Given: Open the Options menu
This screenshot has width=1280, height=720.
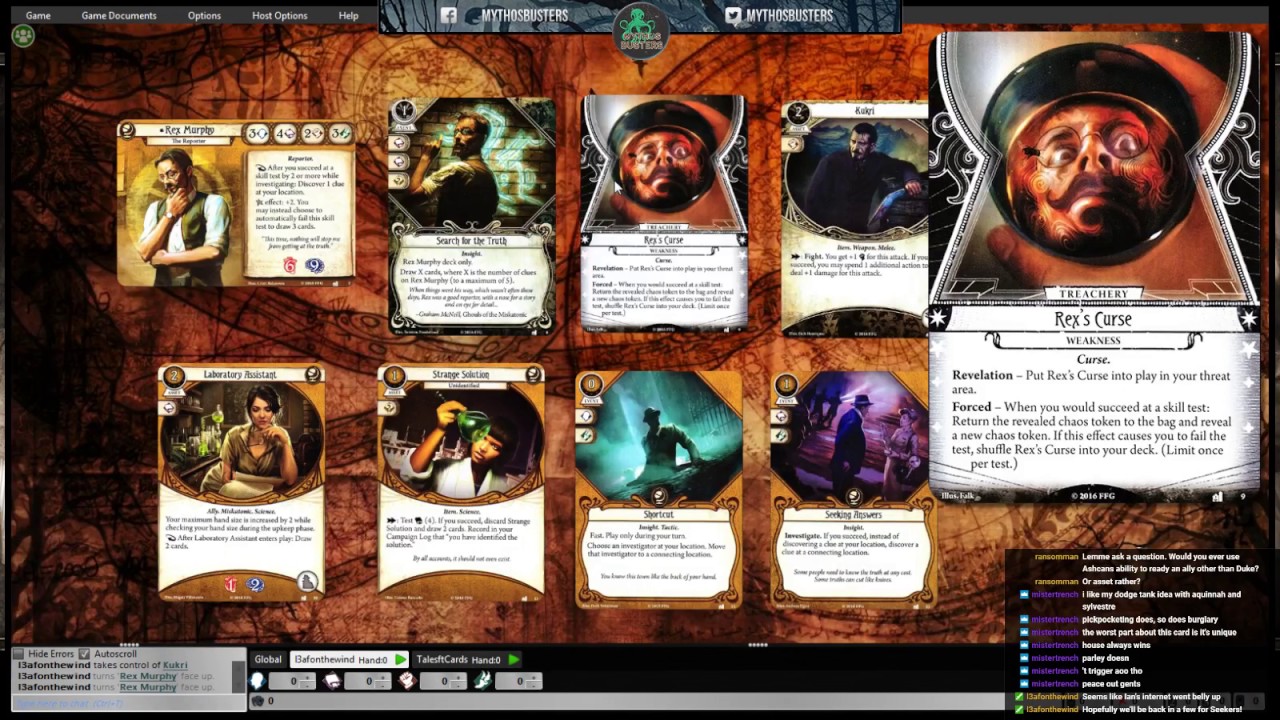Looking at the screenshot, I should click(x=204, y=15).
